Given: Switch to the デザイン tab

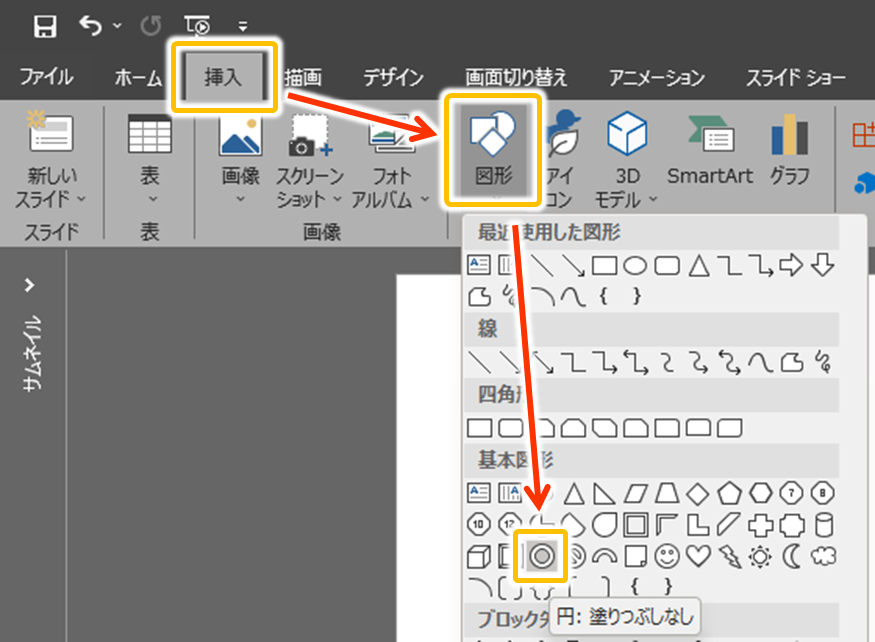Looking at the screenshot, I should [x=393, y=78].
